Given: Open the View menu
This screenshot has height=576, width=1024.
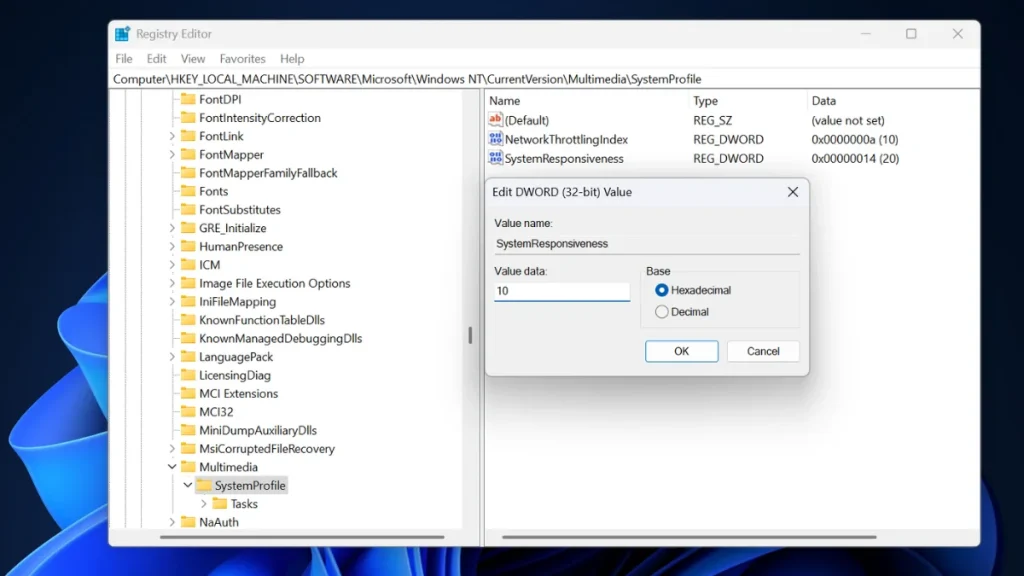Looking at the screenshot, I should 193,59.
